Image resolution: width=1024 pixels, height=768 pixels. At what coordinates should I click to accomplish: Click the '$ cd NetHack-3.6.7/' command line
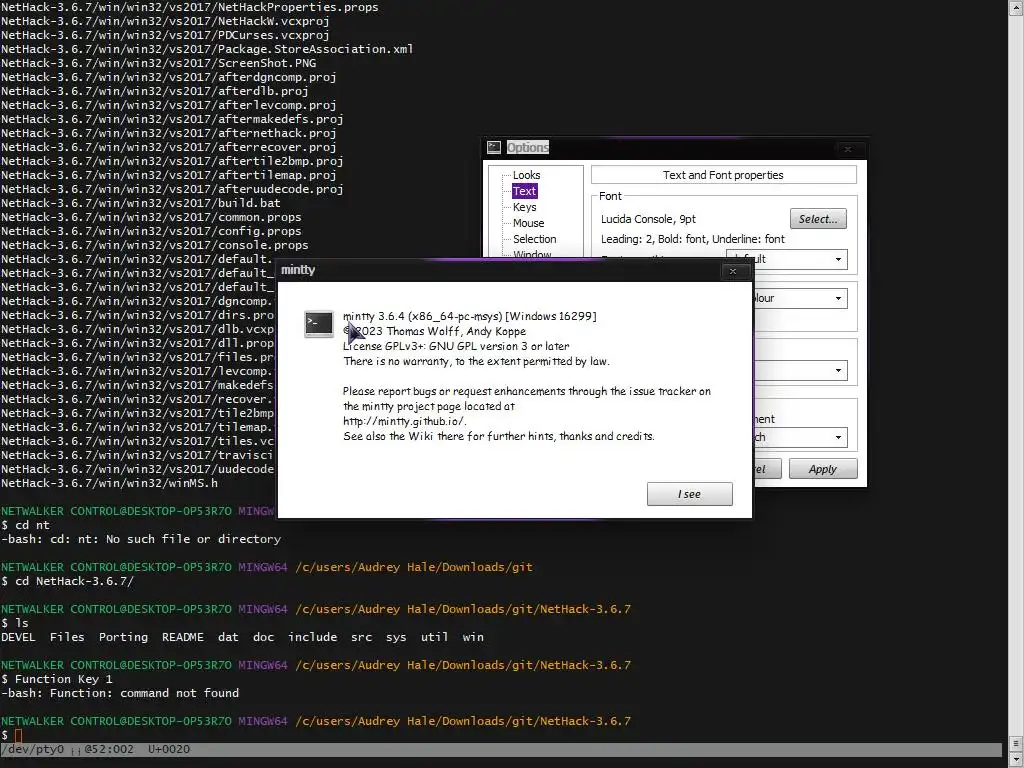(x=68, y=581)
